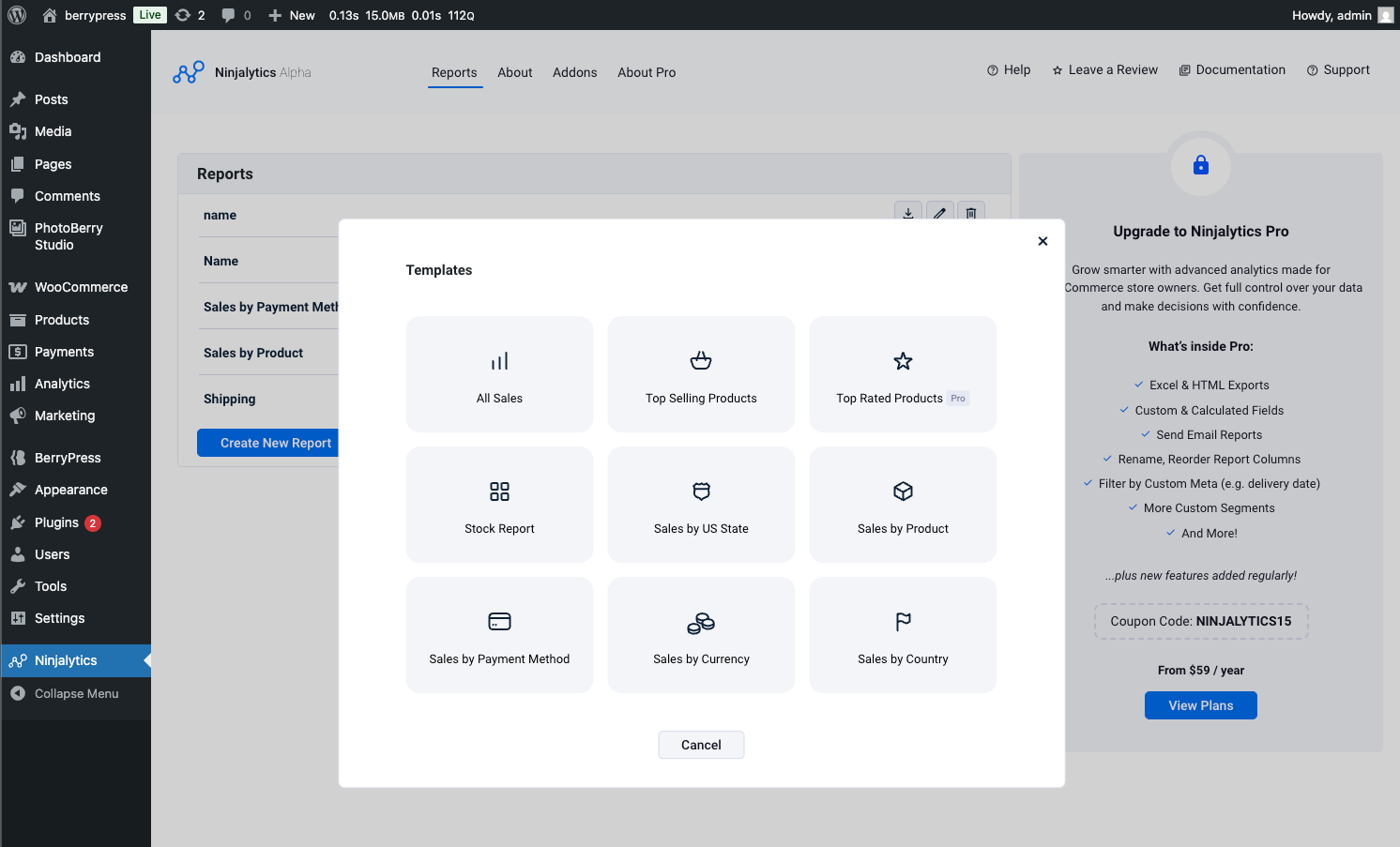This screenshot has width=1400, height=847.
Task: Click the edit report pencil icon
Action: tap(939, 213)
